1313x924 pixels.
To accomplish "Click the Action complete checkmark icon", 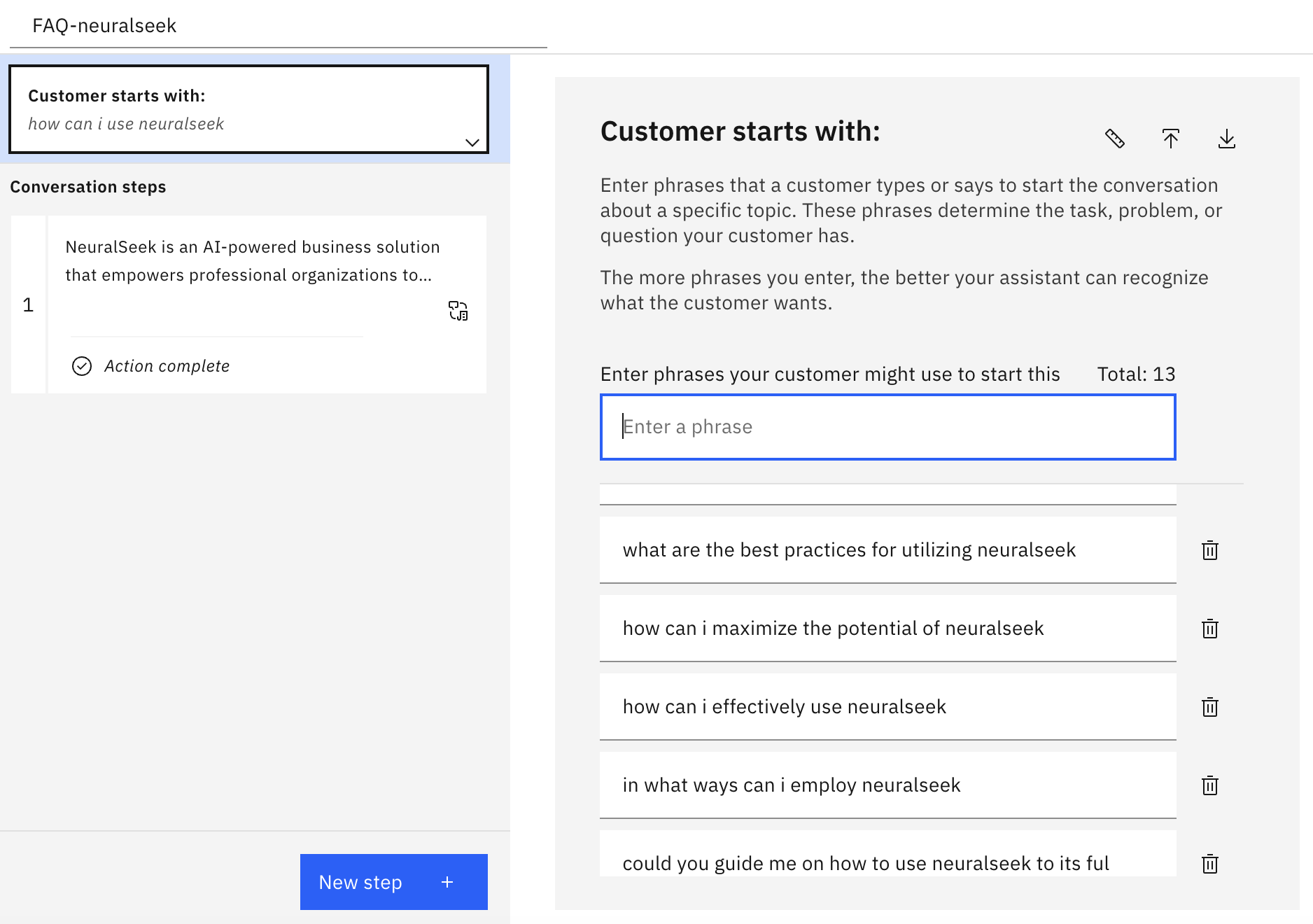I will 82,366.
